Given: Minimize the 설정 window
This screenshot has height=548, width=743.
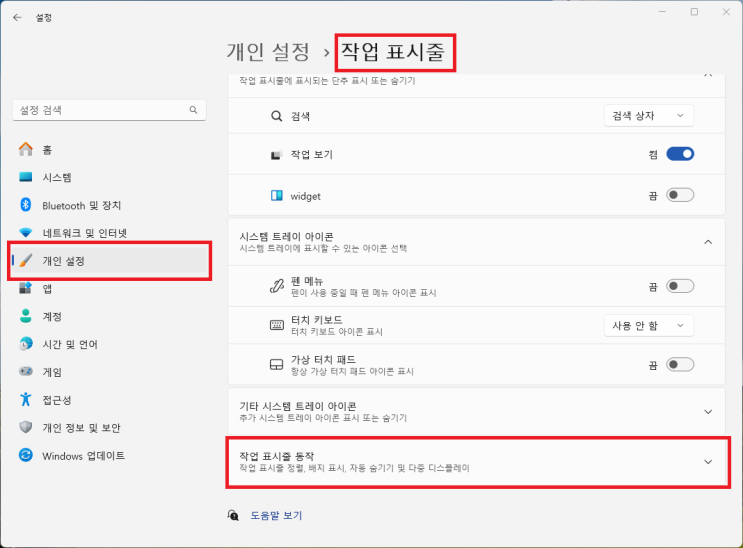Looking at the screenshot, I should tap(662, 12).
